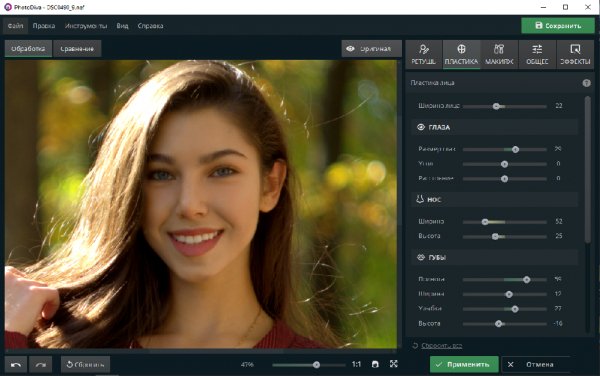Click the first lips slider under ГУБЫ
The height and width of the screenshot is (376, 600).
tap(504, 280)
